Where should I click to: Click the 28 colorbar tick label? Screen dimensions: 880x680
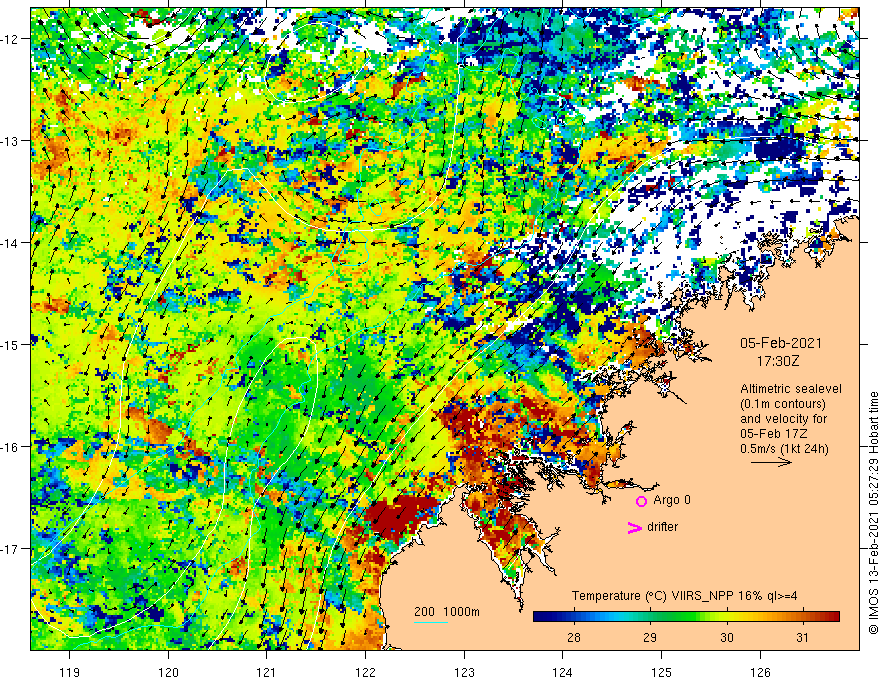[x=574, y=638]
